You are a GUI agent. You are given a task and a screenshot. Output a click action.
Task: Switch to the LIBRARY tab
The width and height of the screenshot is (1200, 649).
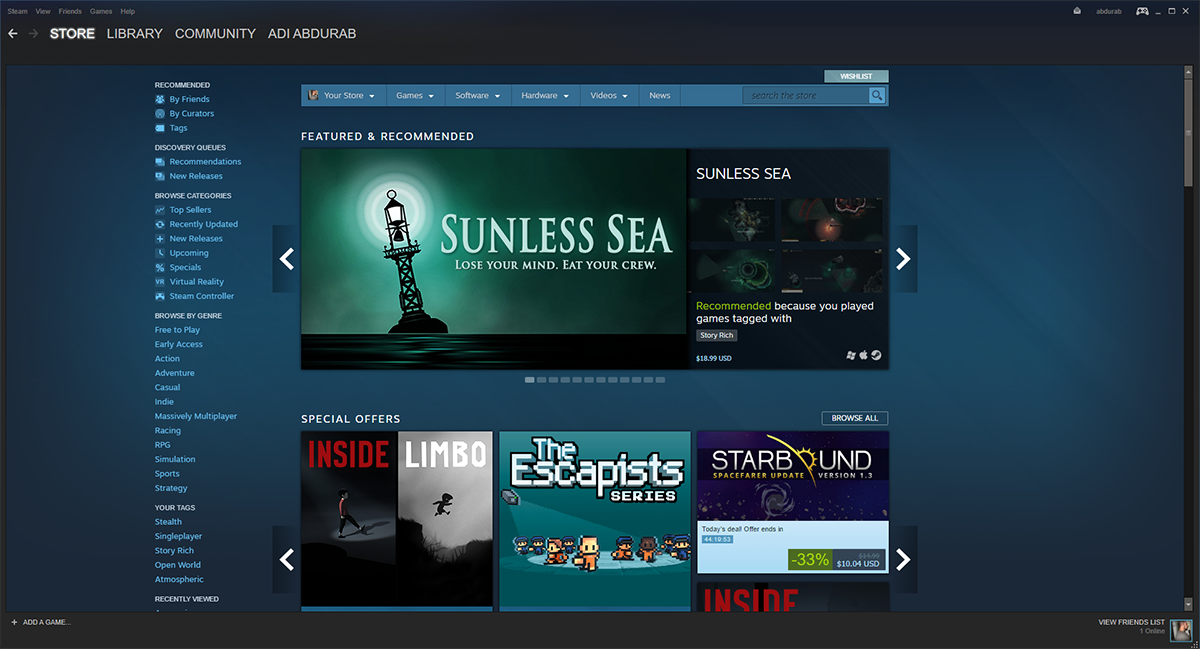(134, 34)
